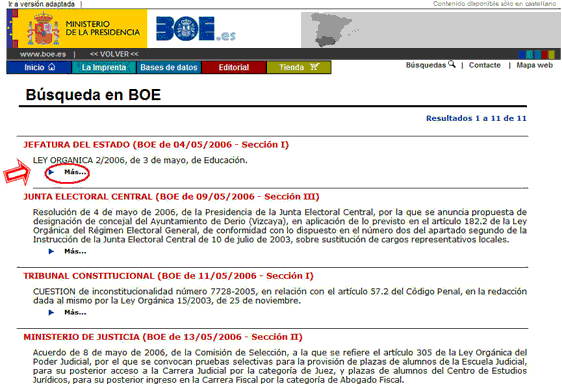Viewport: 562px width, 384px height.
Task: Click the JEFATURA DEL ESTADO heading
Action: [156, 145]
